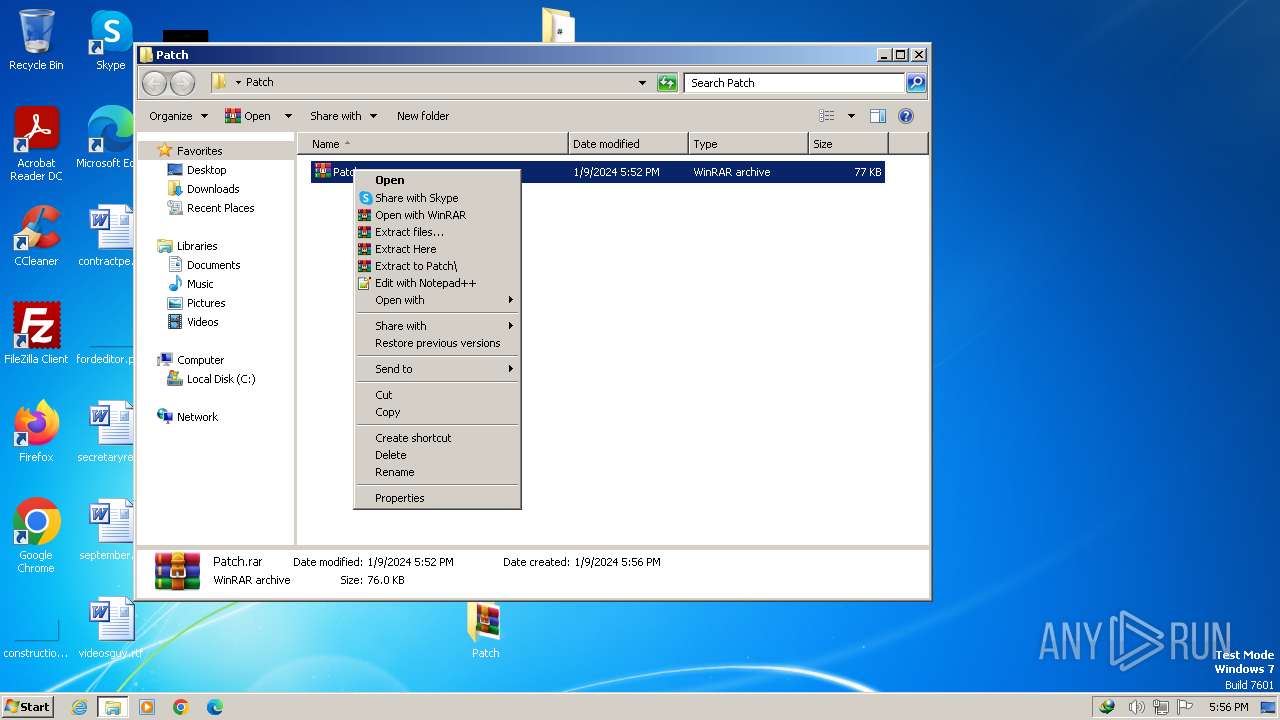Open the Microsoft Edge desktop shortcut
Screen dimensions: 1280x720
[x=106, y=137]
